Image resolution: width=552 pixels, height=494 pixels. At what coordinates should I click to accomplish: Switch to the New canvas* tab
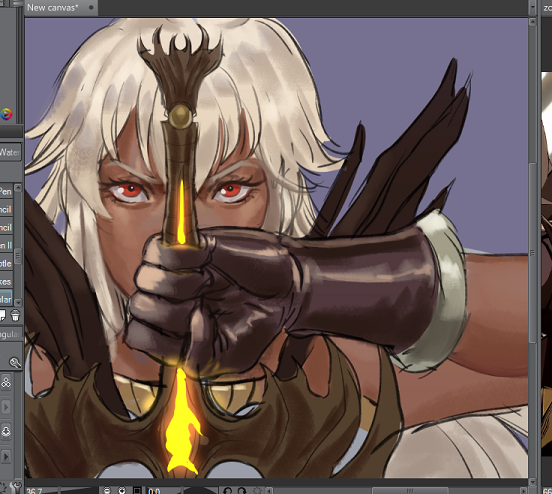[x=53, y=7]
